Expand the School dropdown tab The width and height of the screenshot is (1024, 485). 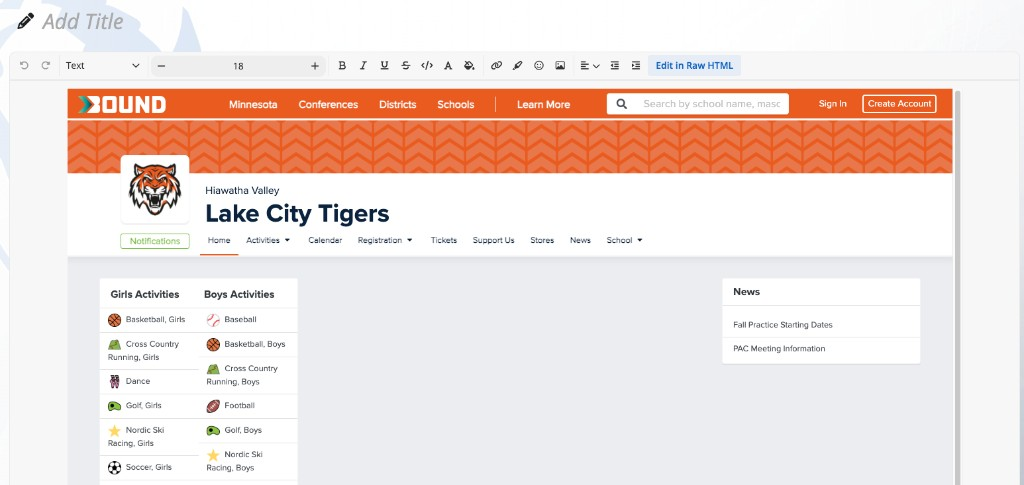[624, 240]
